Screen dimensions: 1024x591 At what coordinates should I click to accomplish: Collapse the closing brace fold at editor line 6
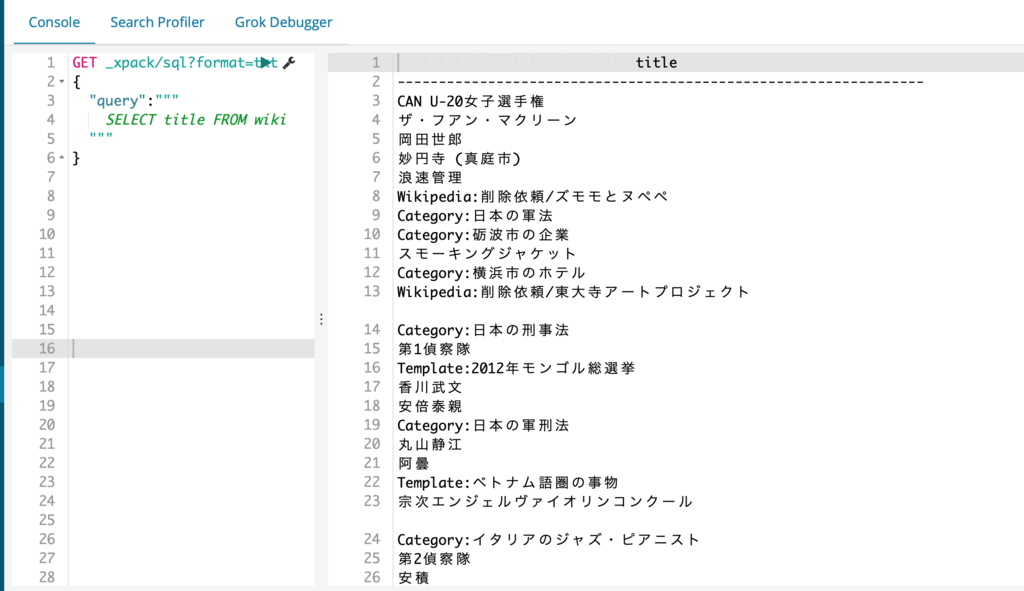pos(62,158)
